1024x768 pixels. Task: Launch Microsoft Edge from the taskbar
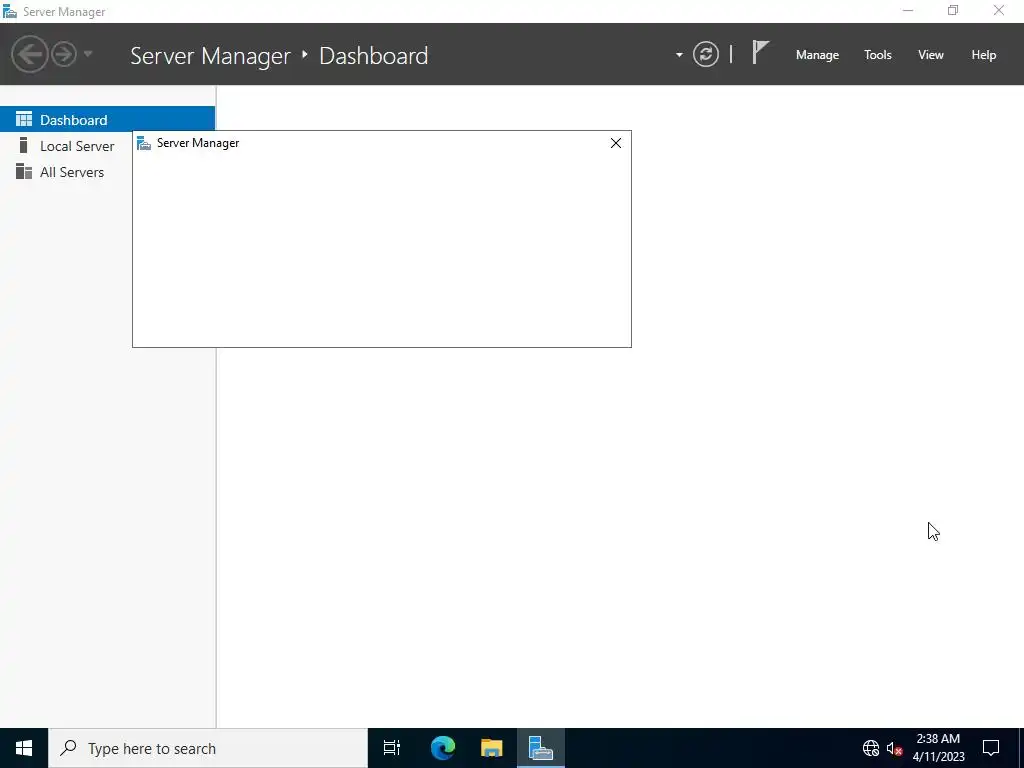443,748
